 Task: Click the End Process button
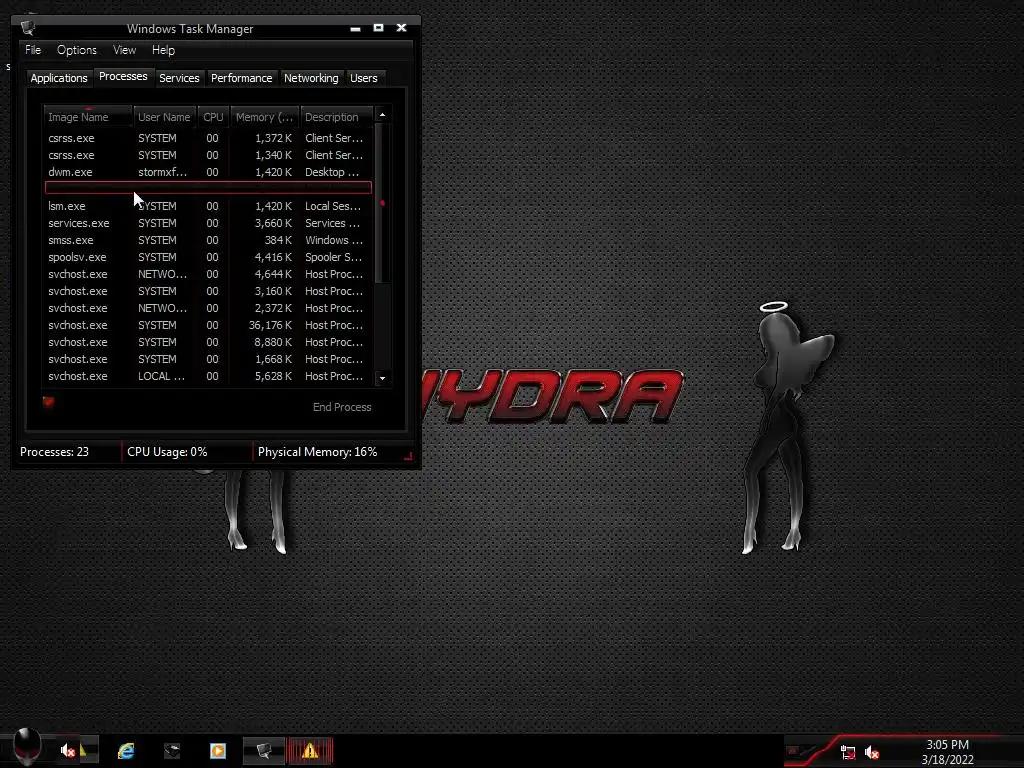coord(342,407)
